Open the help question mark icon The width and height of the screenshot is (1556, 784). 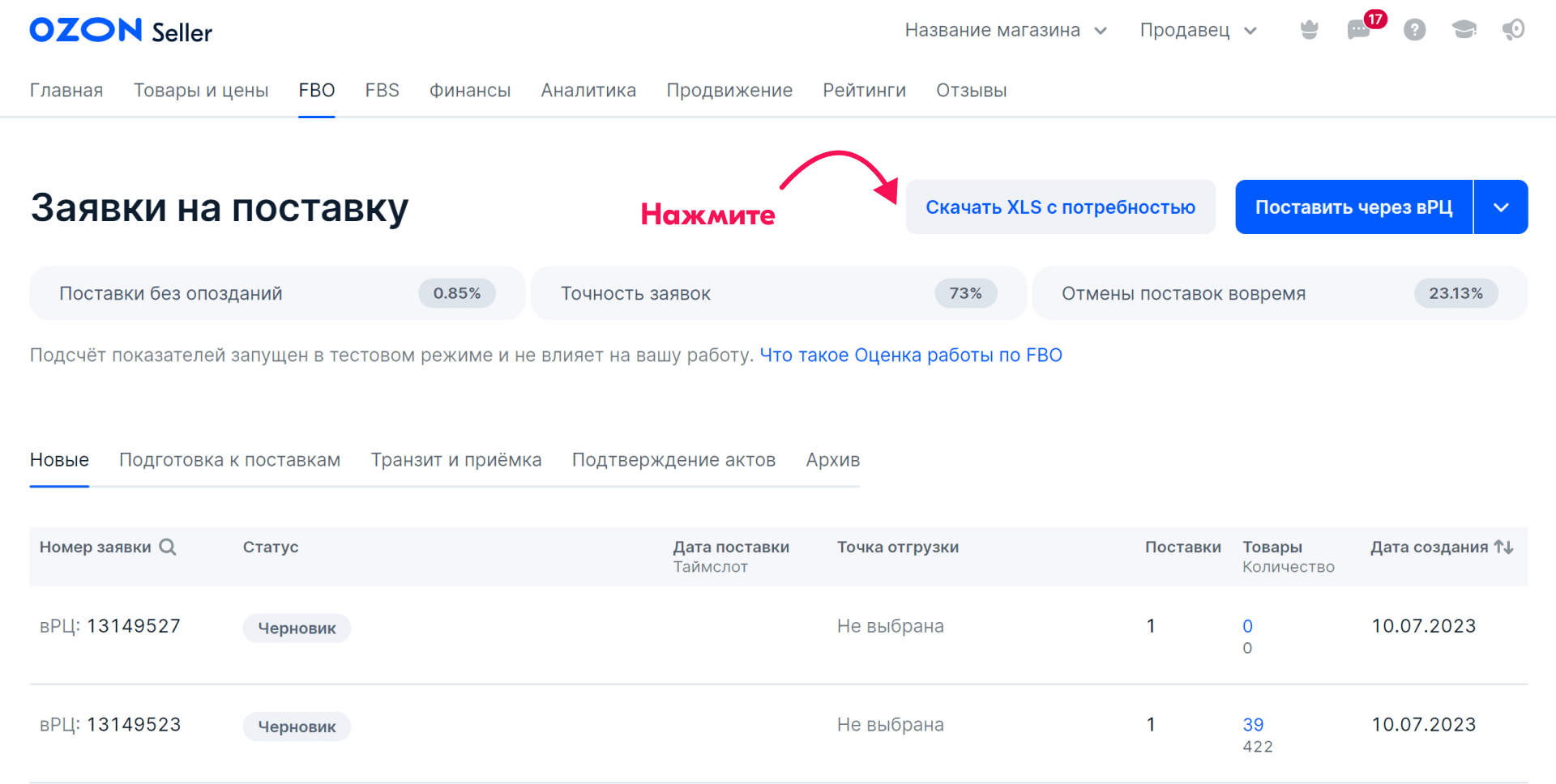coord(1414,30)
